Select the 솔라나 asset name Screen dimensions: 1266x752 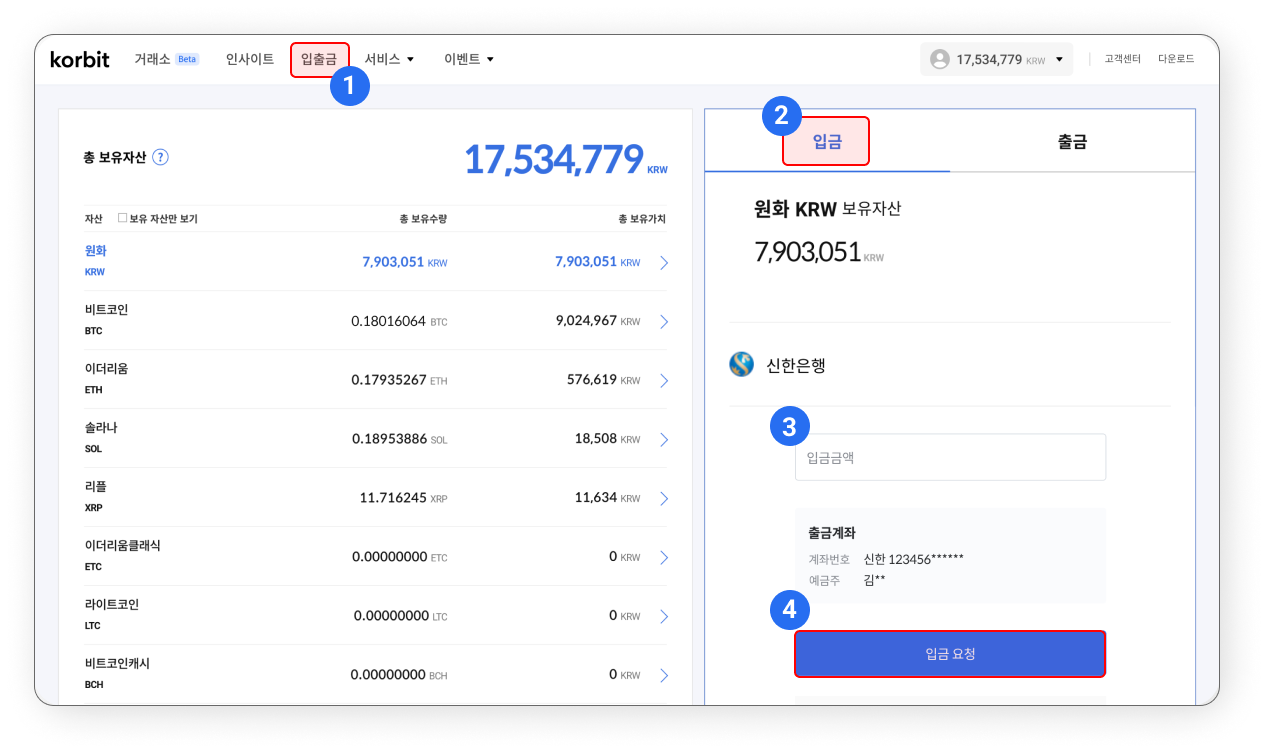point(101,428)
